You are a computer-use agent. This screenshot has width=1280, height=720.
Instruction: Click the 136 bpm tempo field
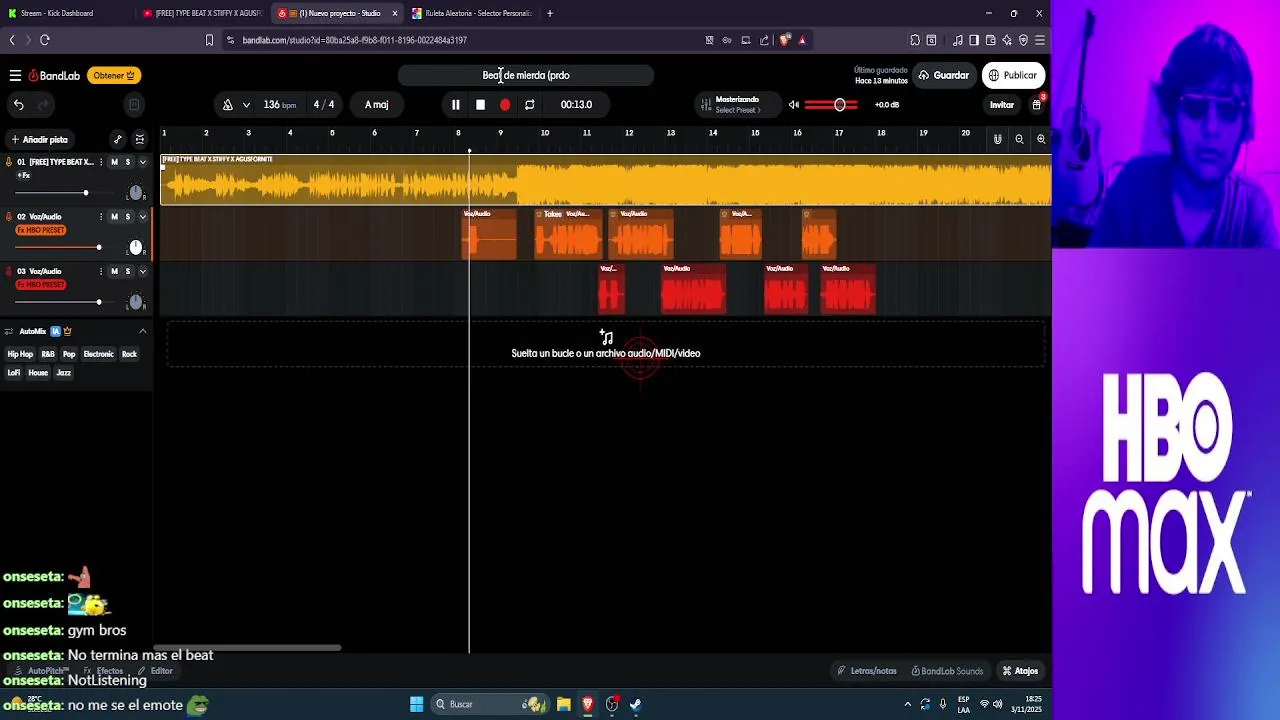pos(279,104)
